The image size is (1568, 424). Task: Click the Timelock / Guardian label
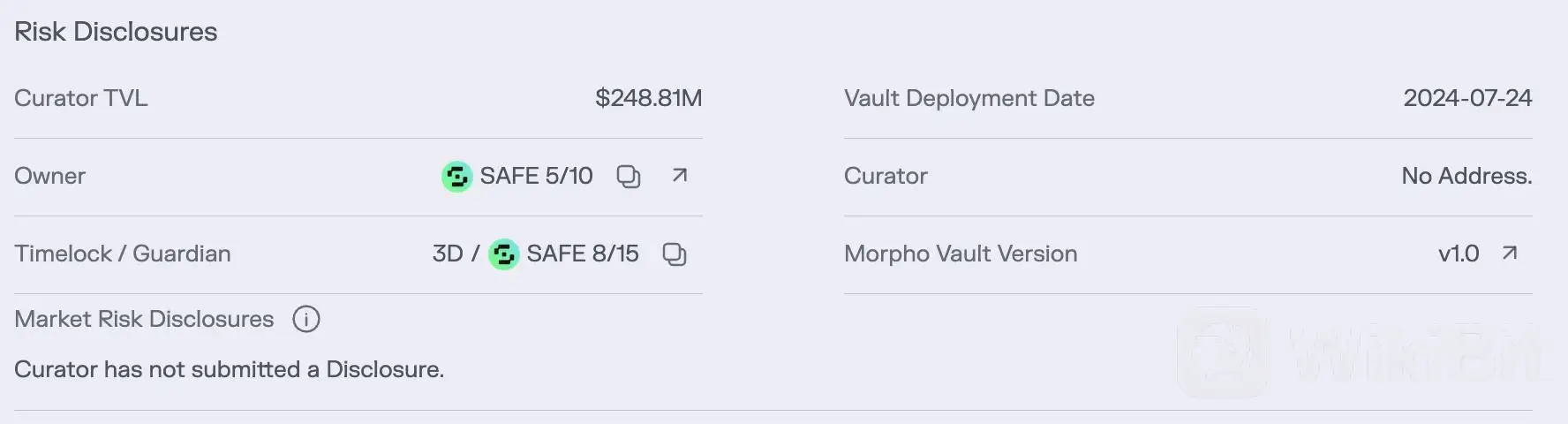[123, 254]
